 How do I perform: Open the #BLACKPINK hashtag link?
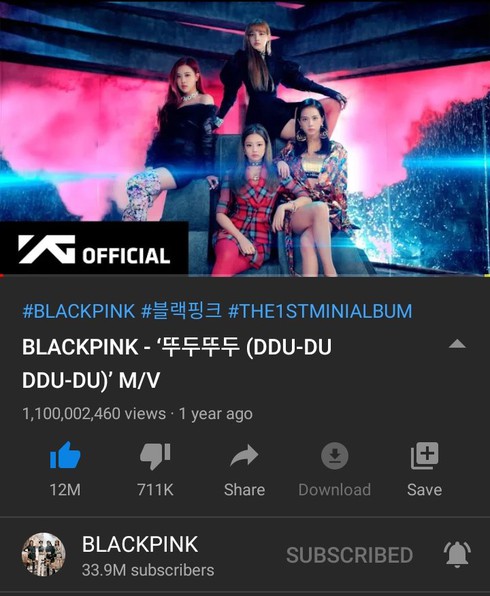[79, 311]
